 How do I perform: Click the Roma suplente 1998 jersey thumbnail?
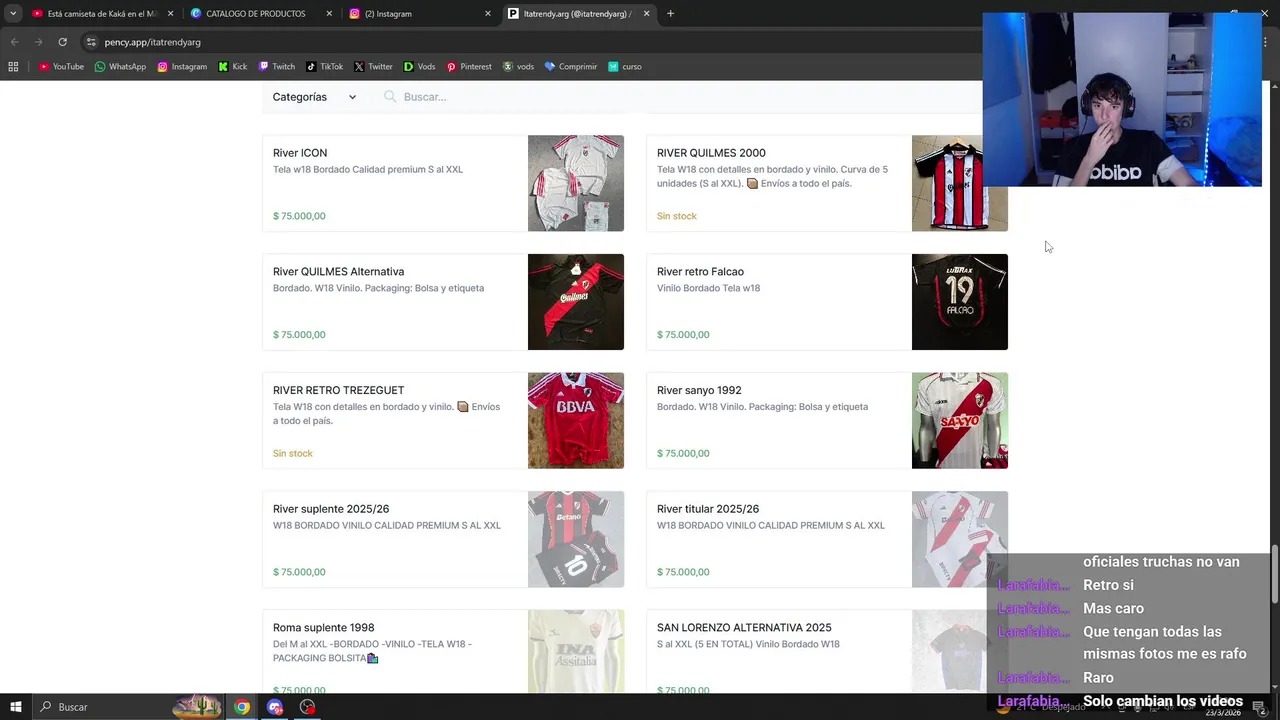pos(576,652)
